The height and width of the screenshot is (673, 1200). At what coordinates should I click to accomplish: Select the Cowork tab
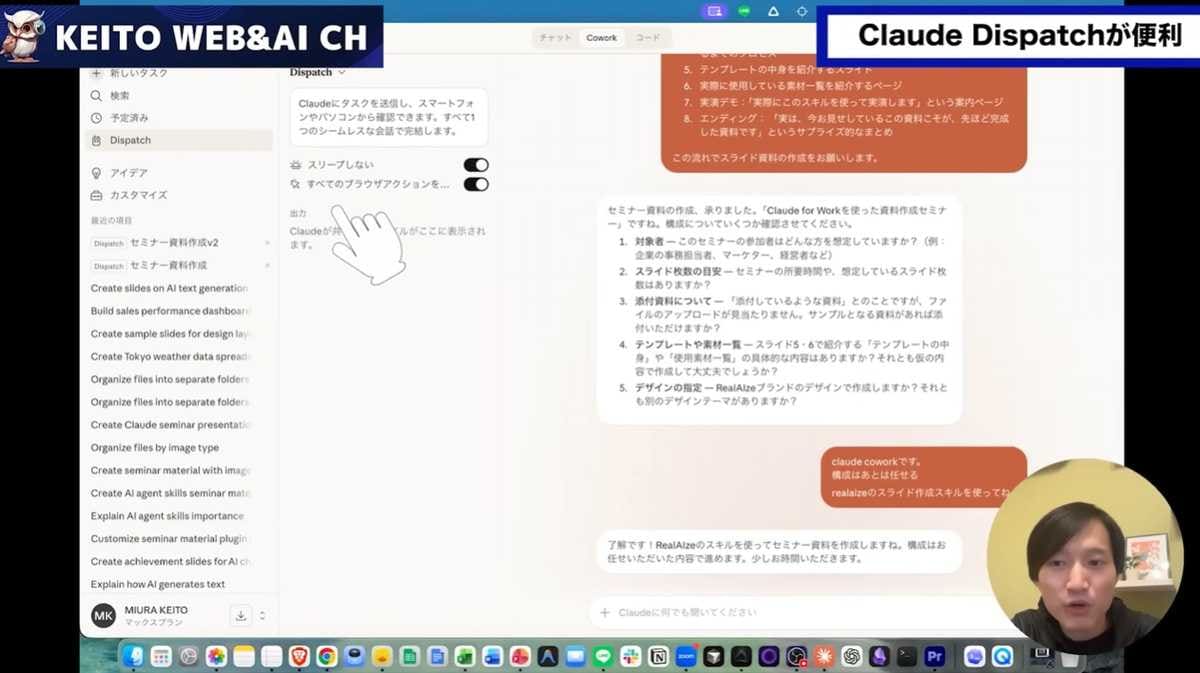[601, 38]
